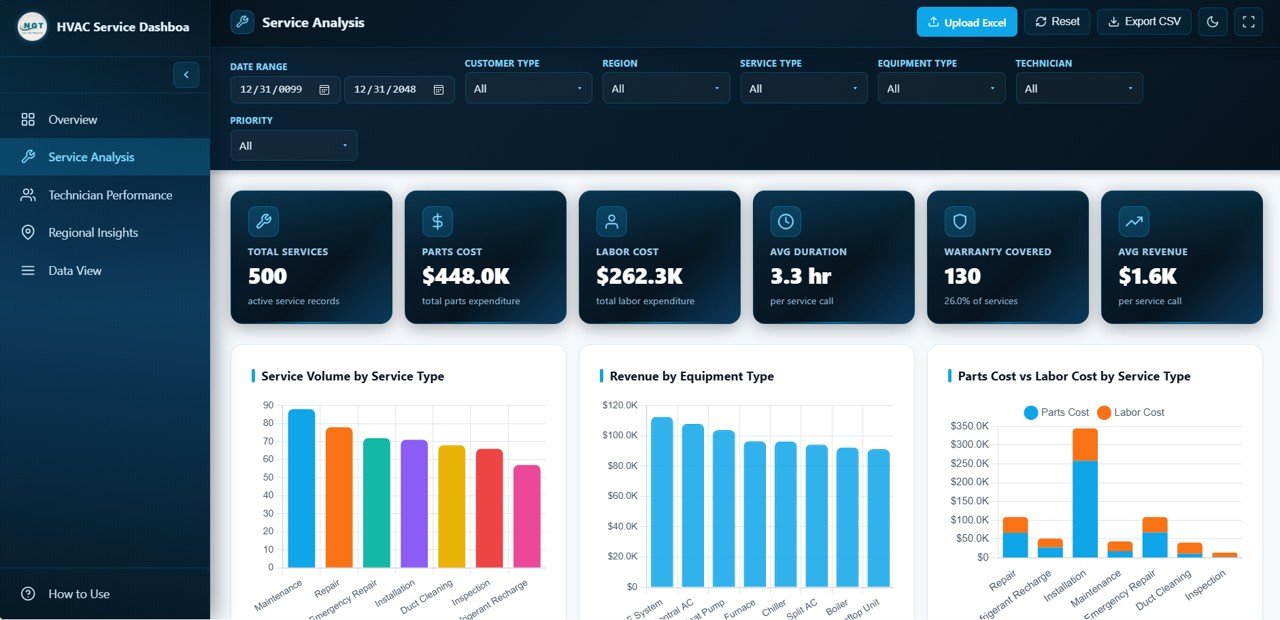The image size is (1280, 620).
Task: Click the clock icon on Avg Duration card
Action: [785, 221]
